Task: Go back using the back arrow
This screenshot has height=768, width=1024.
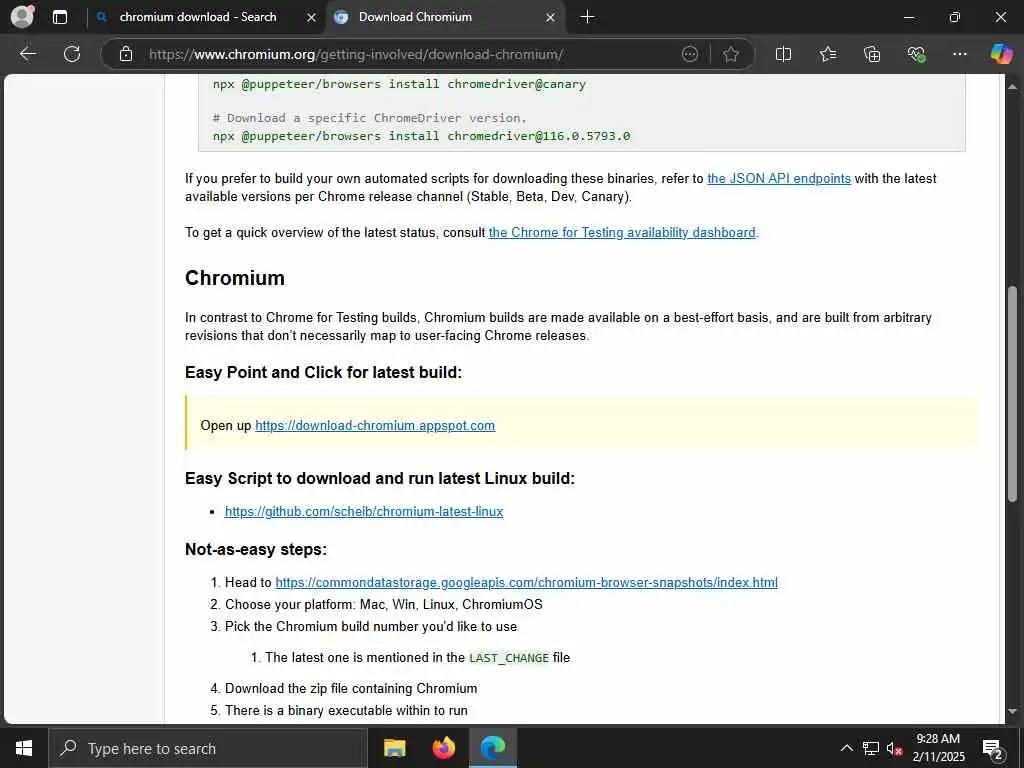Action: (28, 54)
